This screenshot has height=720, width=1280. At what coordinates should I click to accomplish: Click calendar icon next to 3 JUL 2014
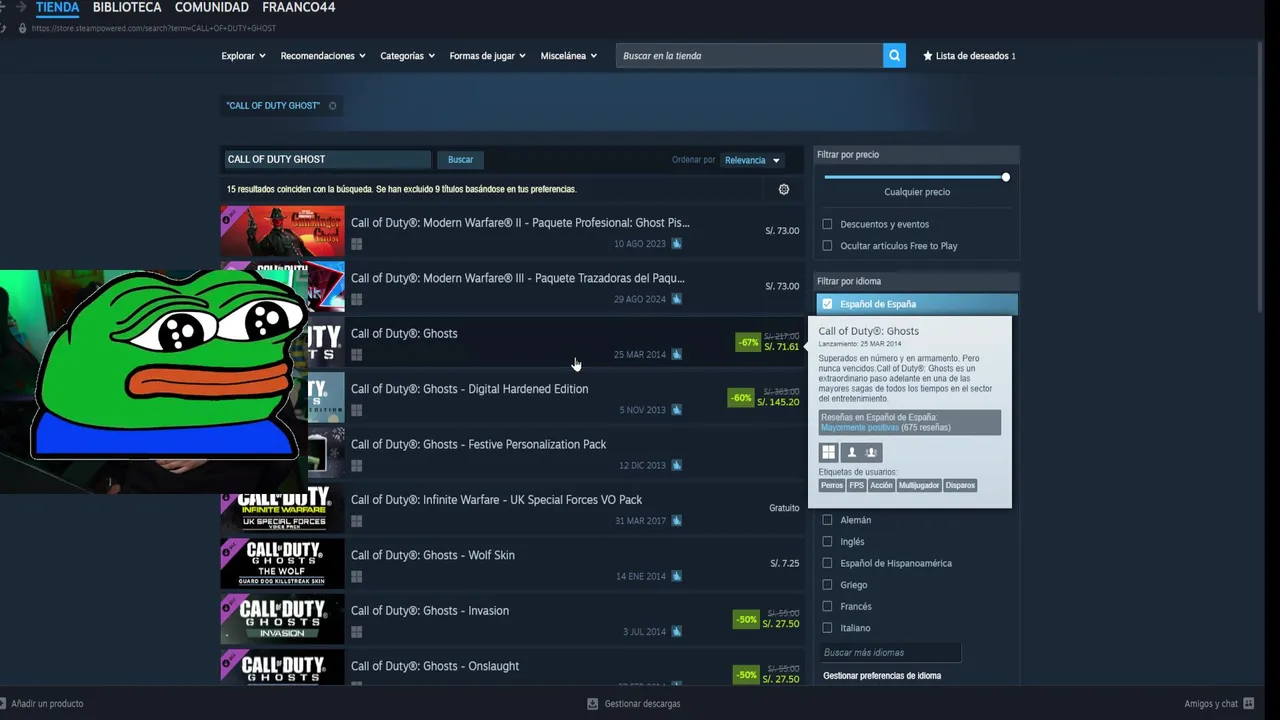pos(677,631)
